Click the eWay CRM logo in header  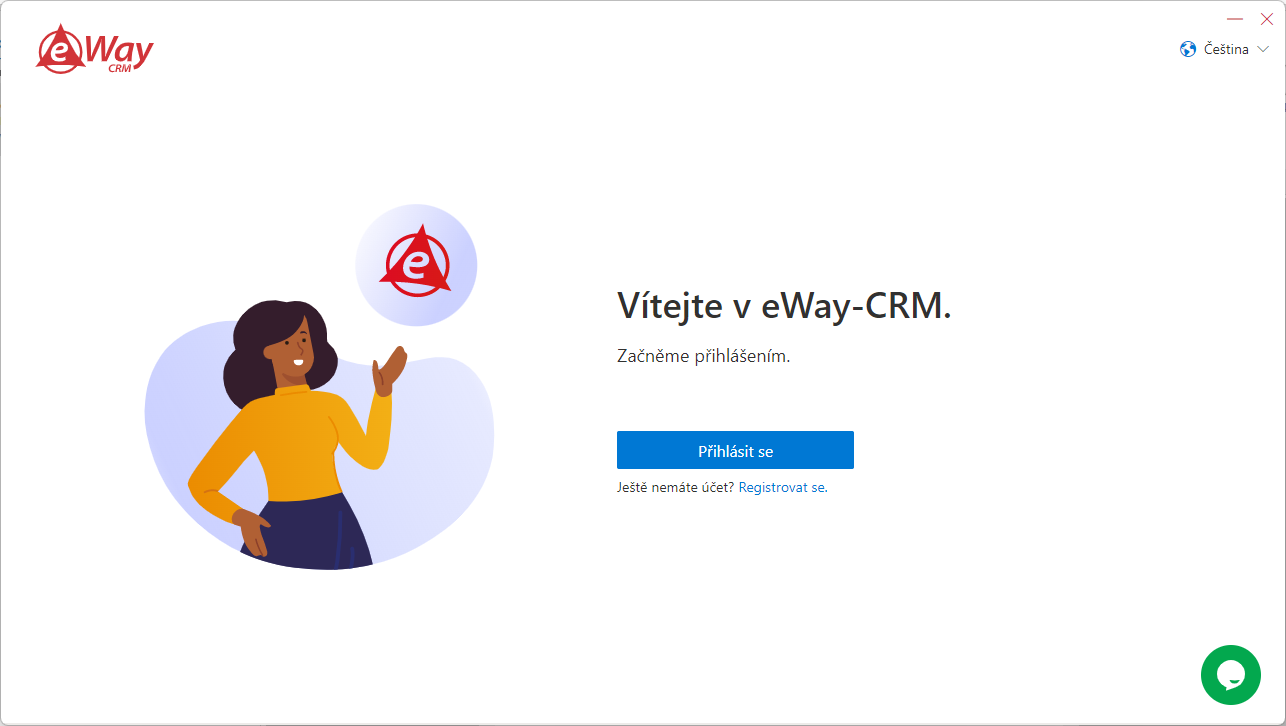pos(95,50)
